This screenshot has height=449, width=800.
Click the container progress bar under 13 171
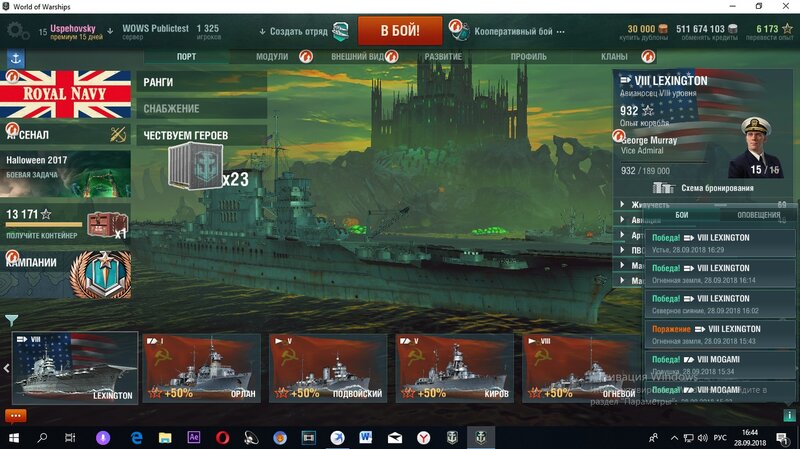pos(44,224)
